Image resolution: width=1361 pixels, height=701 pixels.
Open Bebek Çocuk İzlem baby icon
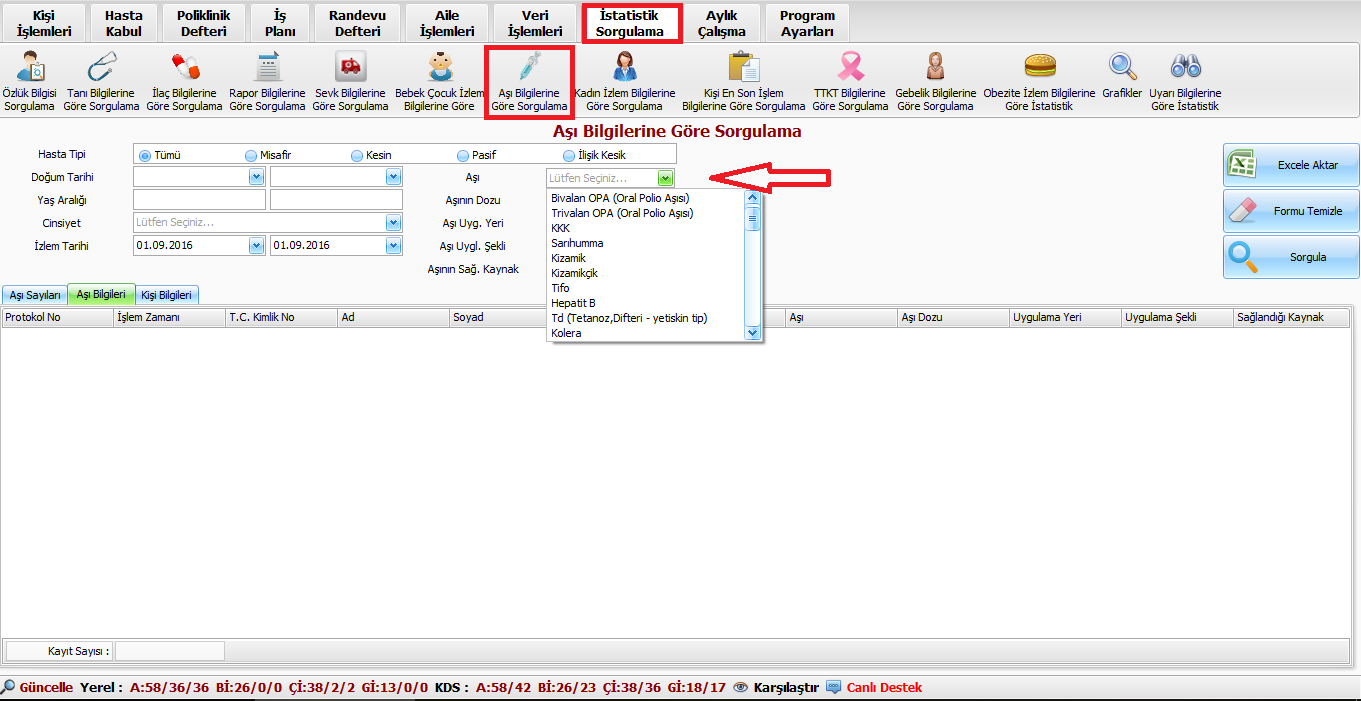(x=439, y=68)
